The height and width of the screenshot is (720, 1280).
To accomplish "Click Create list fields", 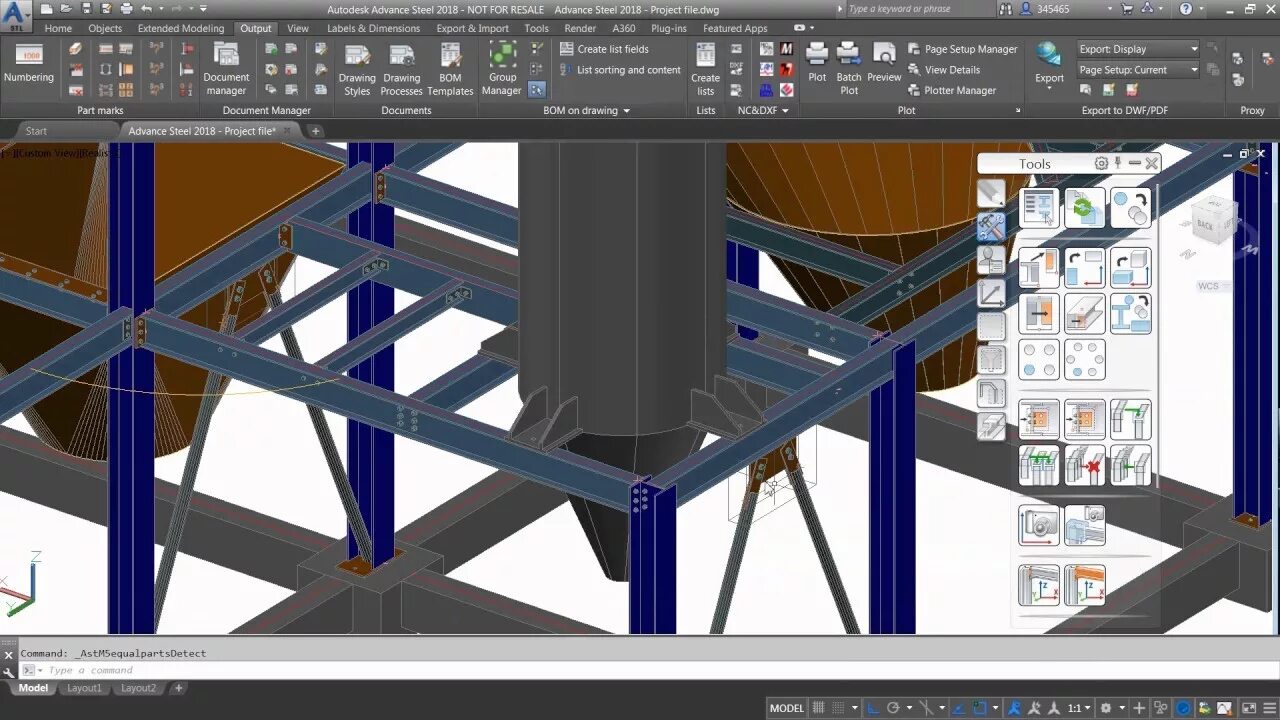I will (604, 49).
